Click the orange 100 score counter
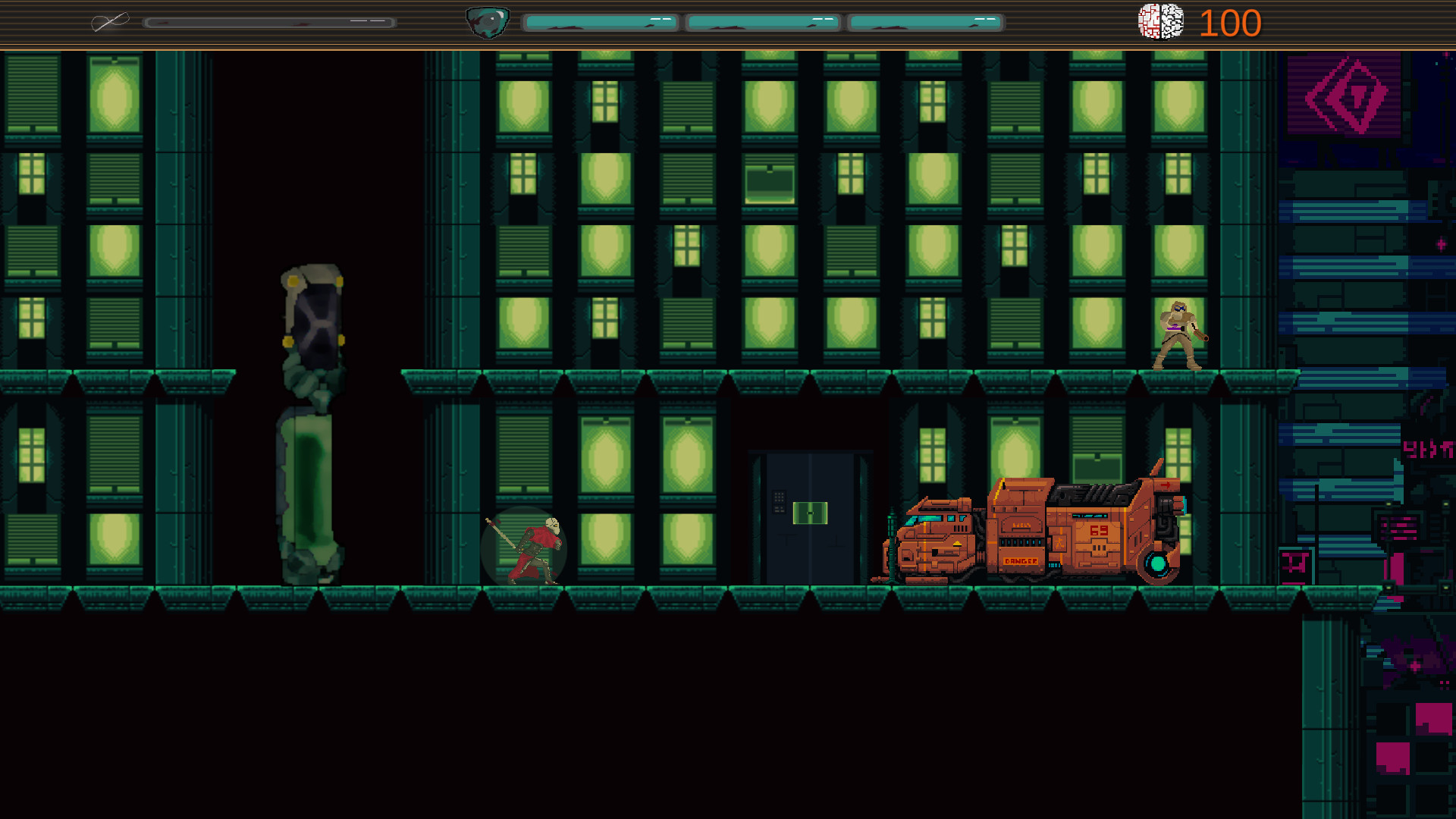 pyautogui.click(x=1229, y=23)
